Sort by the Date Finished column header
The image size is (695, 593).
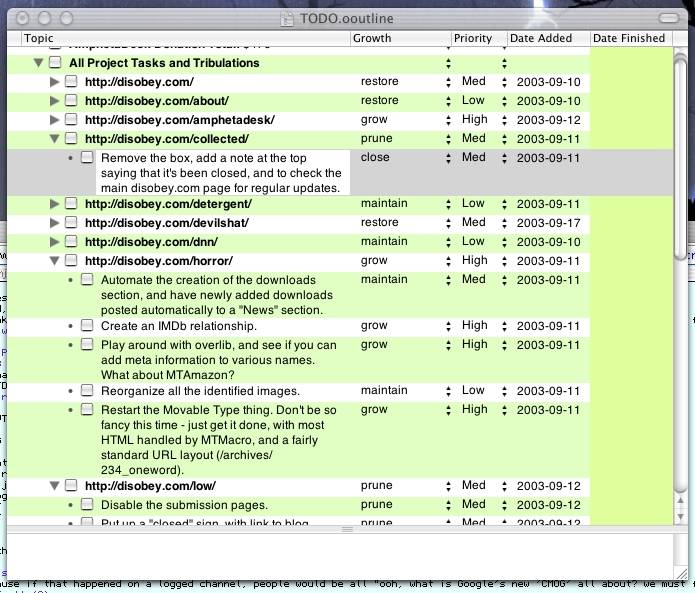point(631,38)
